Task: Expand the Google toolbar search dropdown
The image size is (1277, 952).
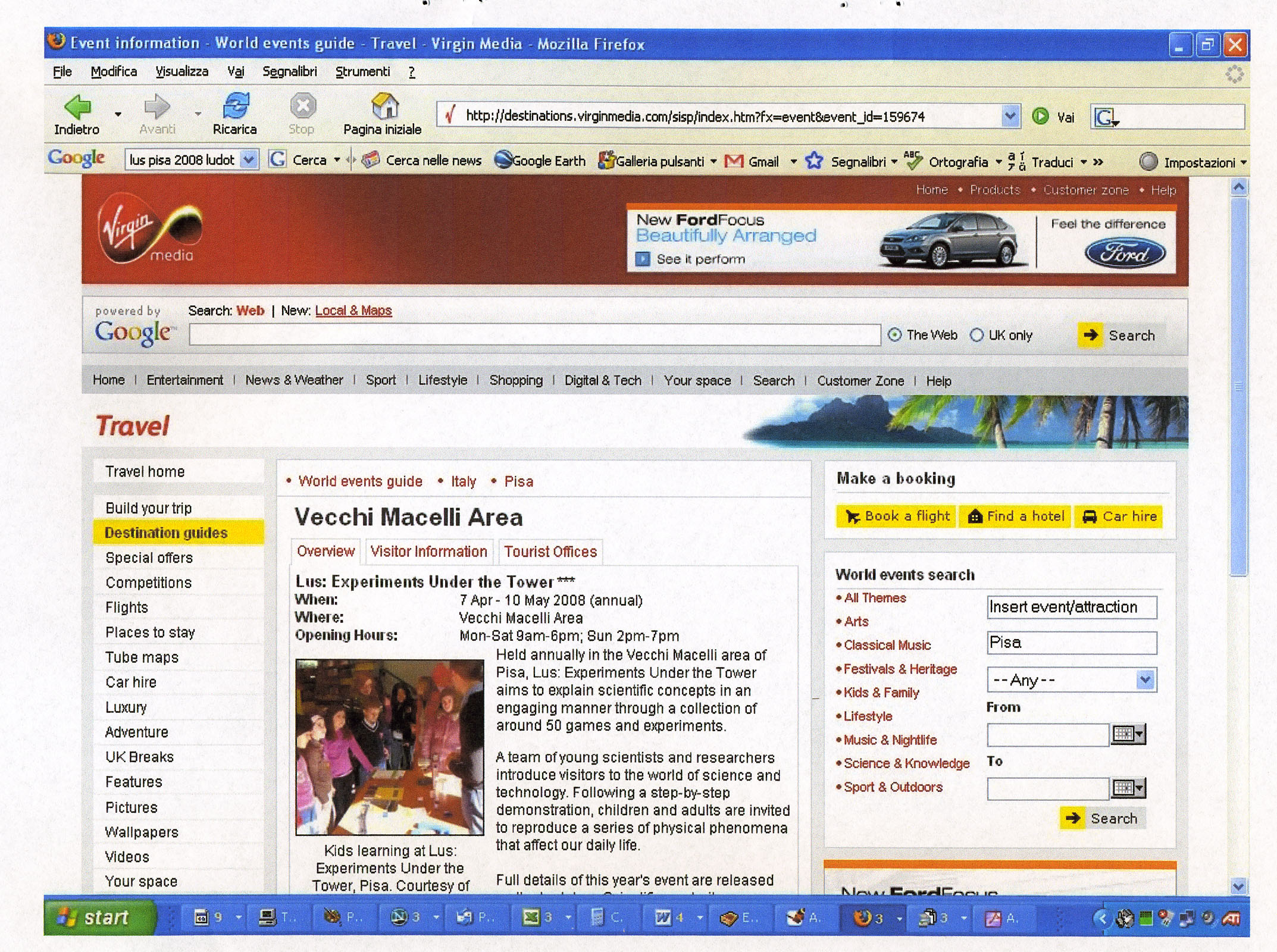Action: pyautogui.click(x=249, y=159)
